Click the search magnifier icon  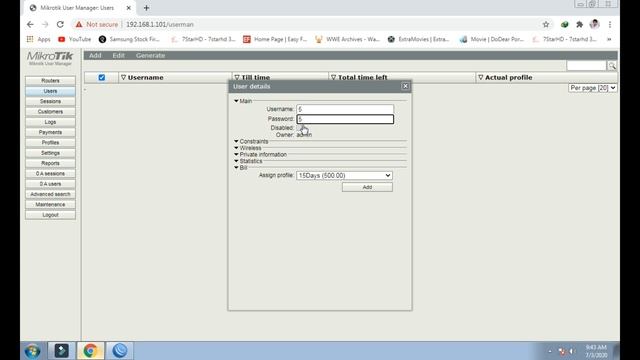click(612, 66)
